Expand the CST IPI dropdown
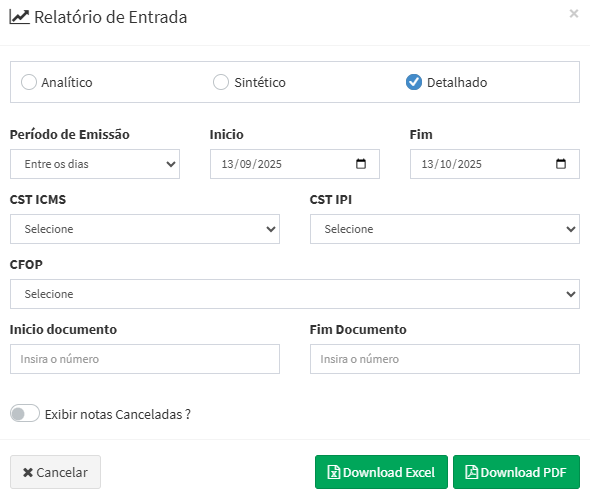Image resolution: width=590 pixels, height=495 pixels. (445, 229)
